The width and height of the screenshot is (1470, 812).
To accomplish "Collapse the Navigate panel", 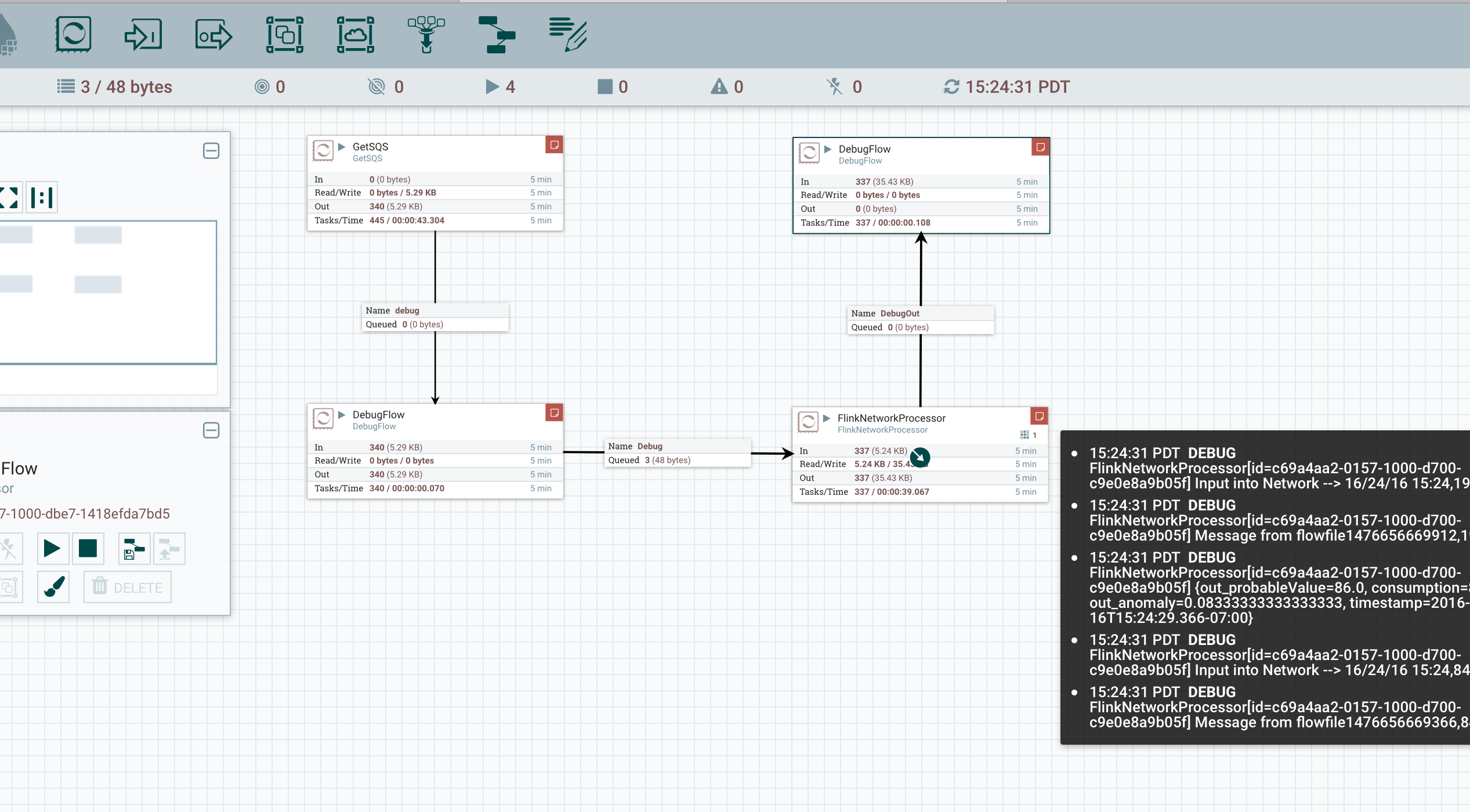I will point(211,151).
